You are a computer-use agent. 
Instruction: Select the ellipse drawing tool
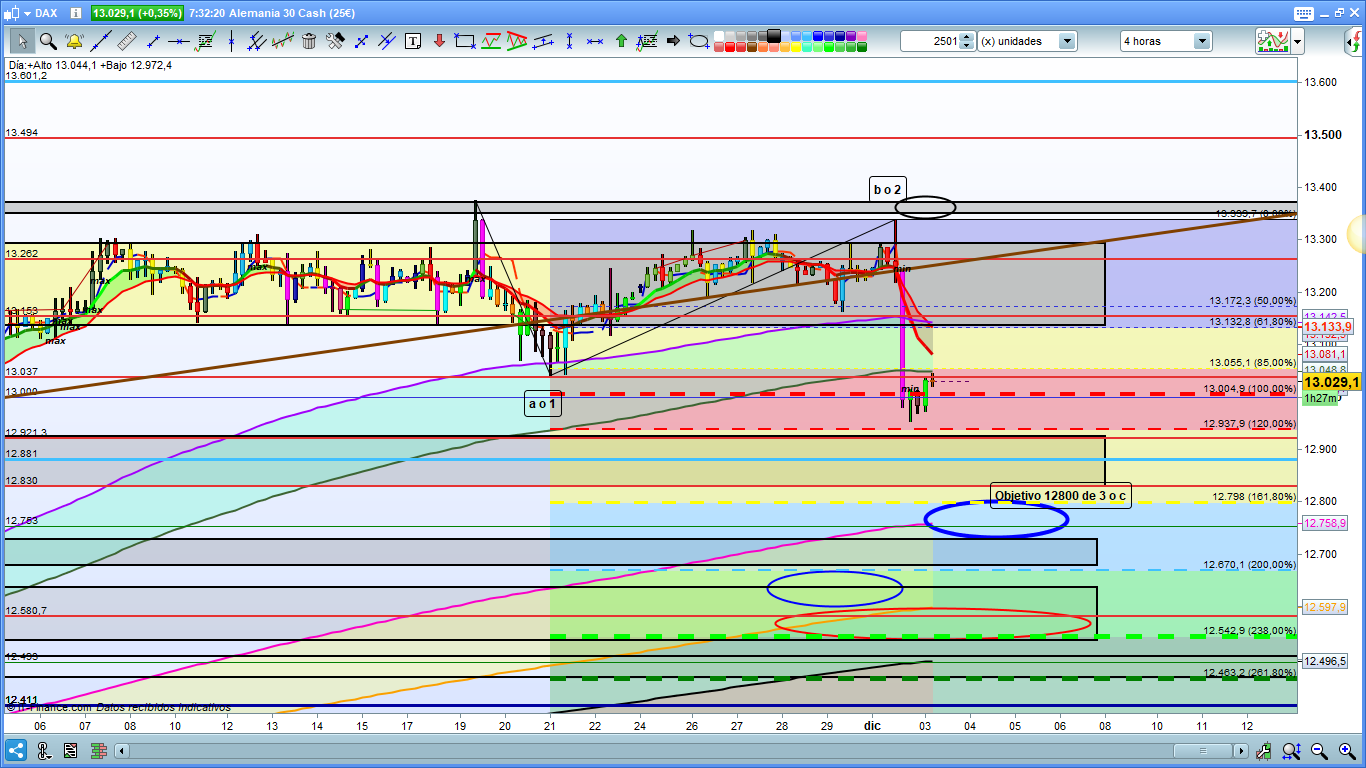point(699,41)
